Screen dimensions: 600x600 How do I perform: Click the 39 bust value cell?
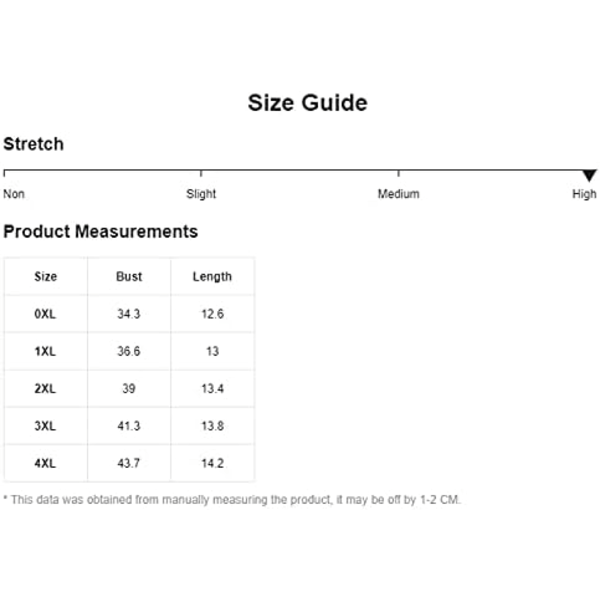[x=129, y=388]
